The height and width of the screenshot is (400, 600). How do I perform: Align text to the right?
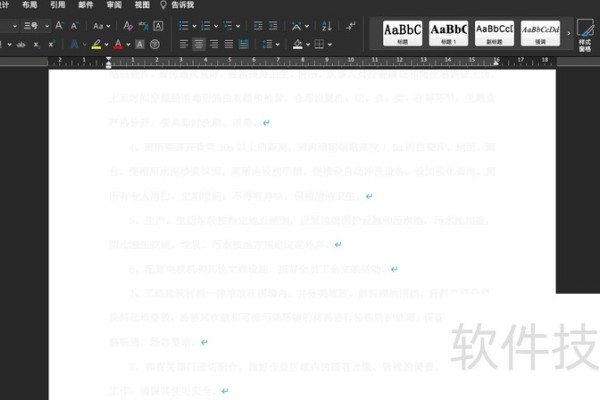[214, 45]
